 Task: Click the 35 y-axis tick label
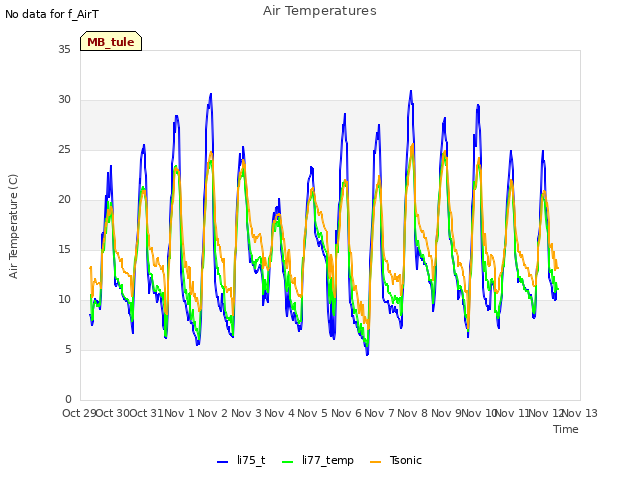click(x=64, y=49)
